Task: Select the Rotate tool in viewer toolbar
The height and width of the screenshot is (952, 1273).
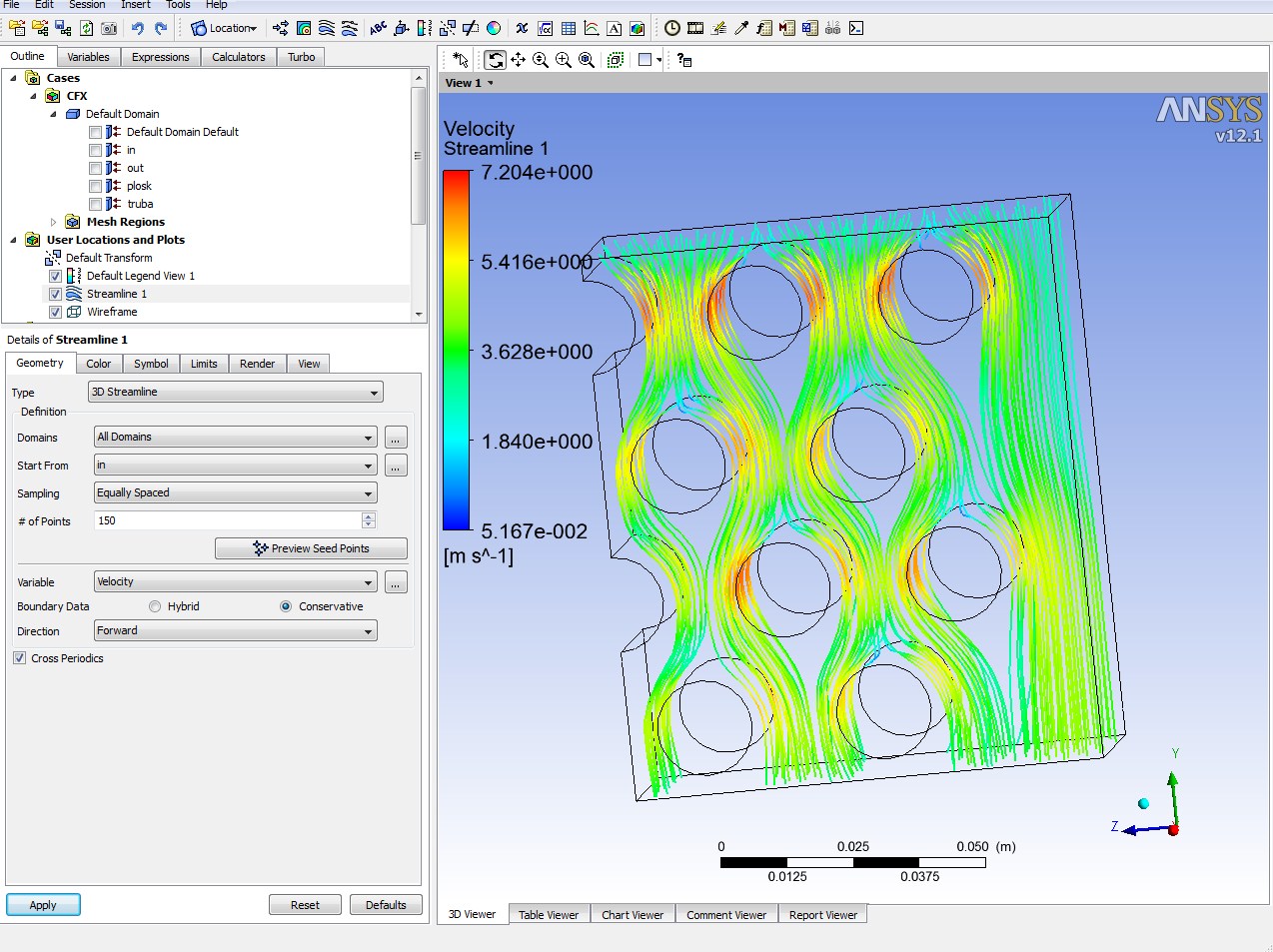Action: tap(496, 60)
